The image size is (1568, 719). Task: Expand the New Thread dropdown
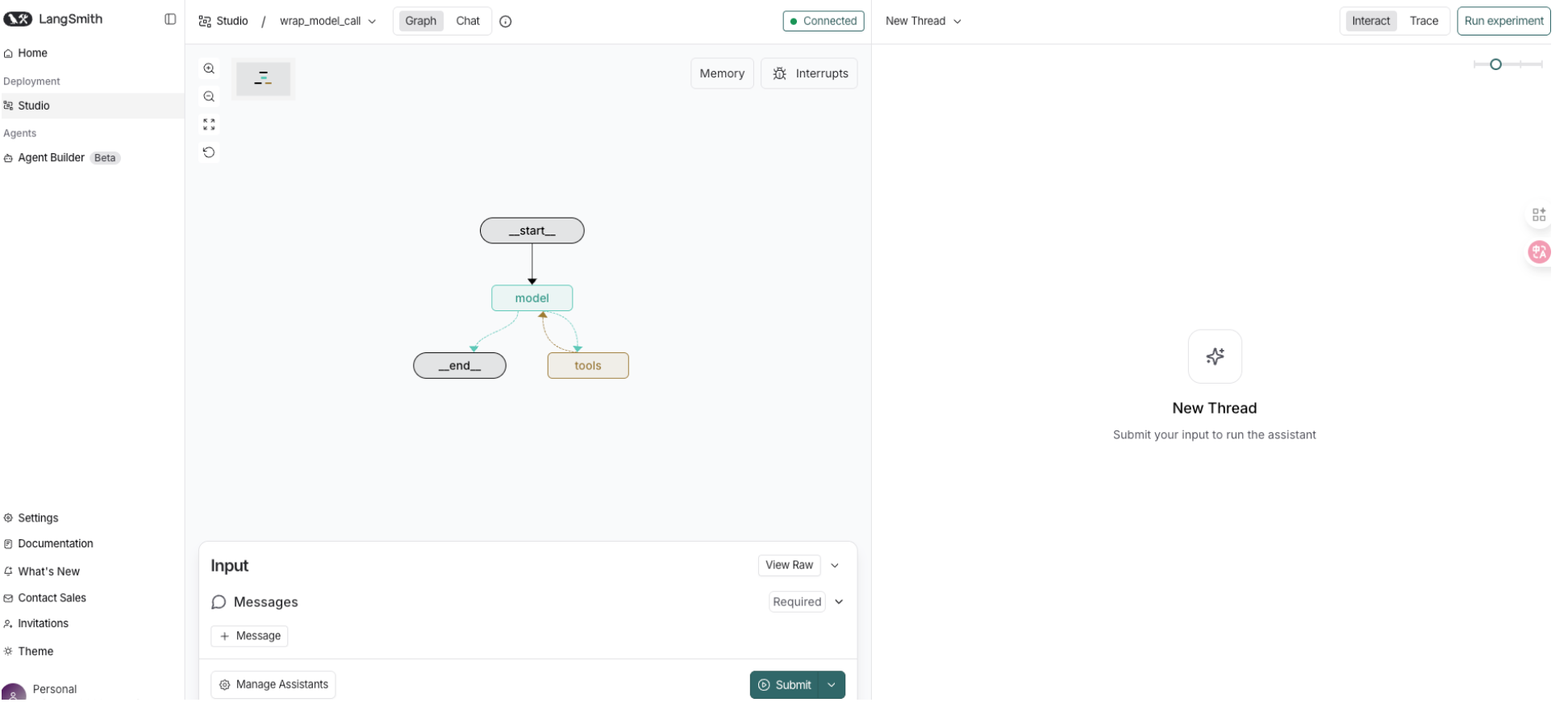(923, 21)
